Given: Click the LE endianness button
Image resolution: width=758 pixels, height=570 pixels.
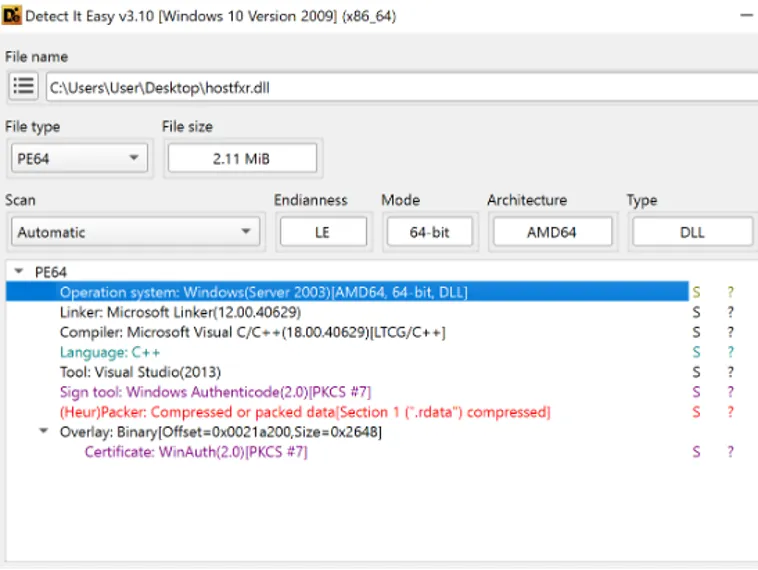Looking at the screenshot, I should point(322,232).
